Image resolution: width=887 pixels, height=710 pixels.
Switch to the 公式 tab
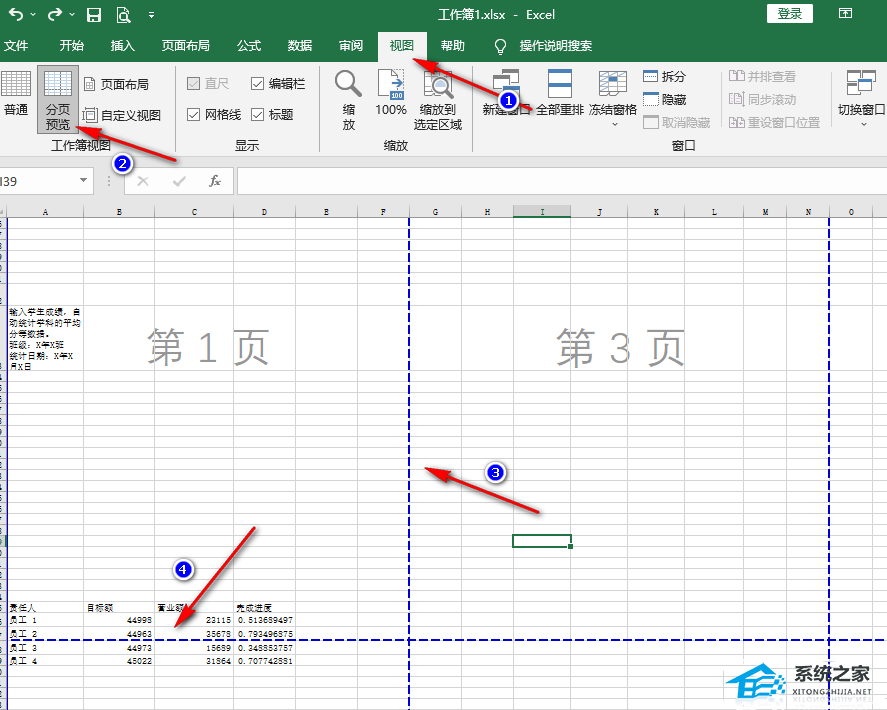(249, 46)
